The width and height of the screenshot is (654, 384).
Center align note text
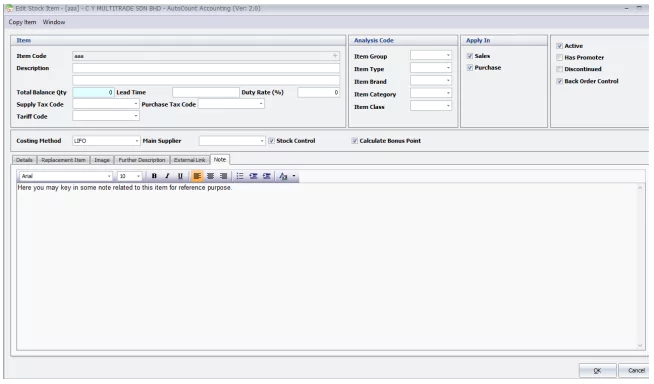pyautogui.click(x=210, y=176)
